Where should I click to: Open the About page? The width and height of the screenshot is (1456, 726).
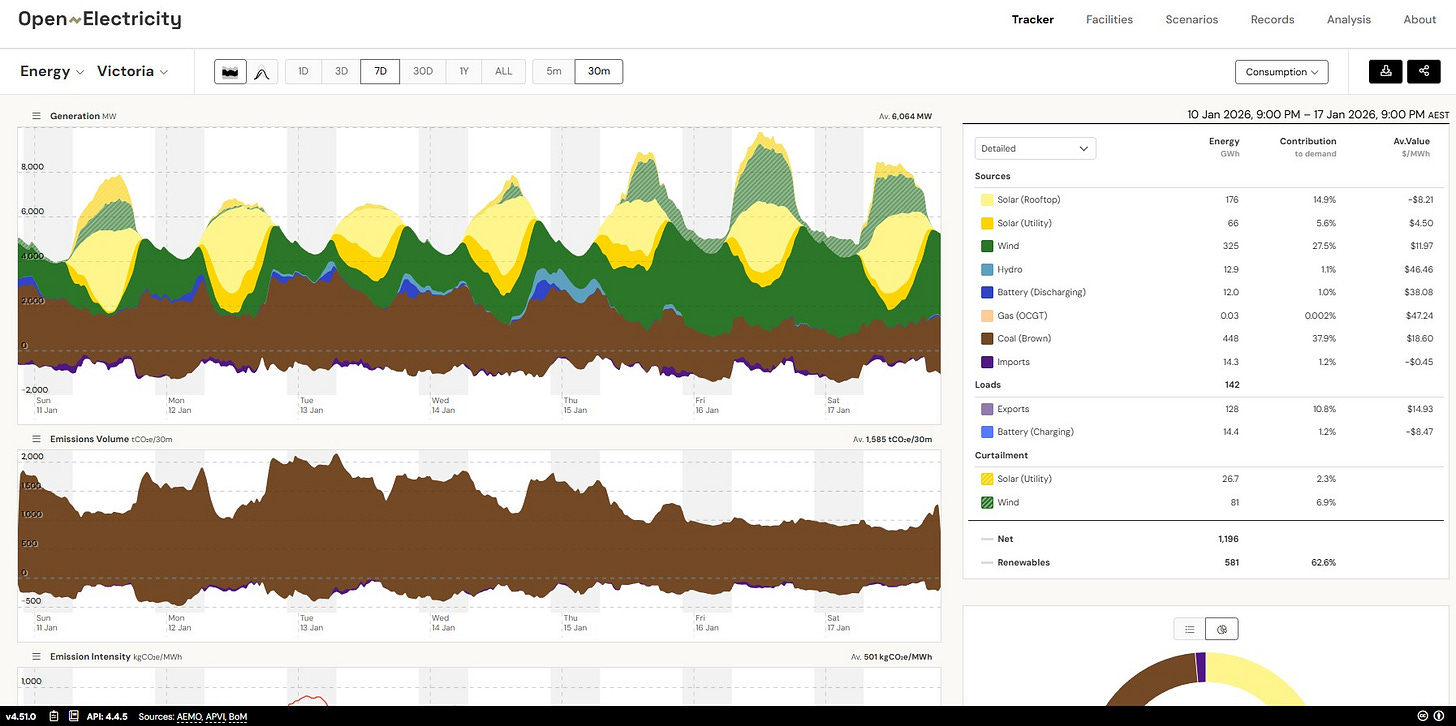[1420, 19]
